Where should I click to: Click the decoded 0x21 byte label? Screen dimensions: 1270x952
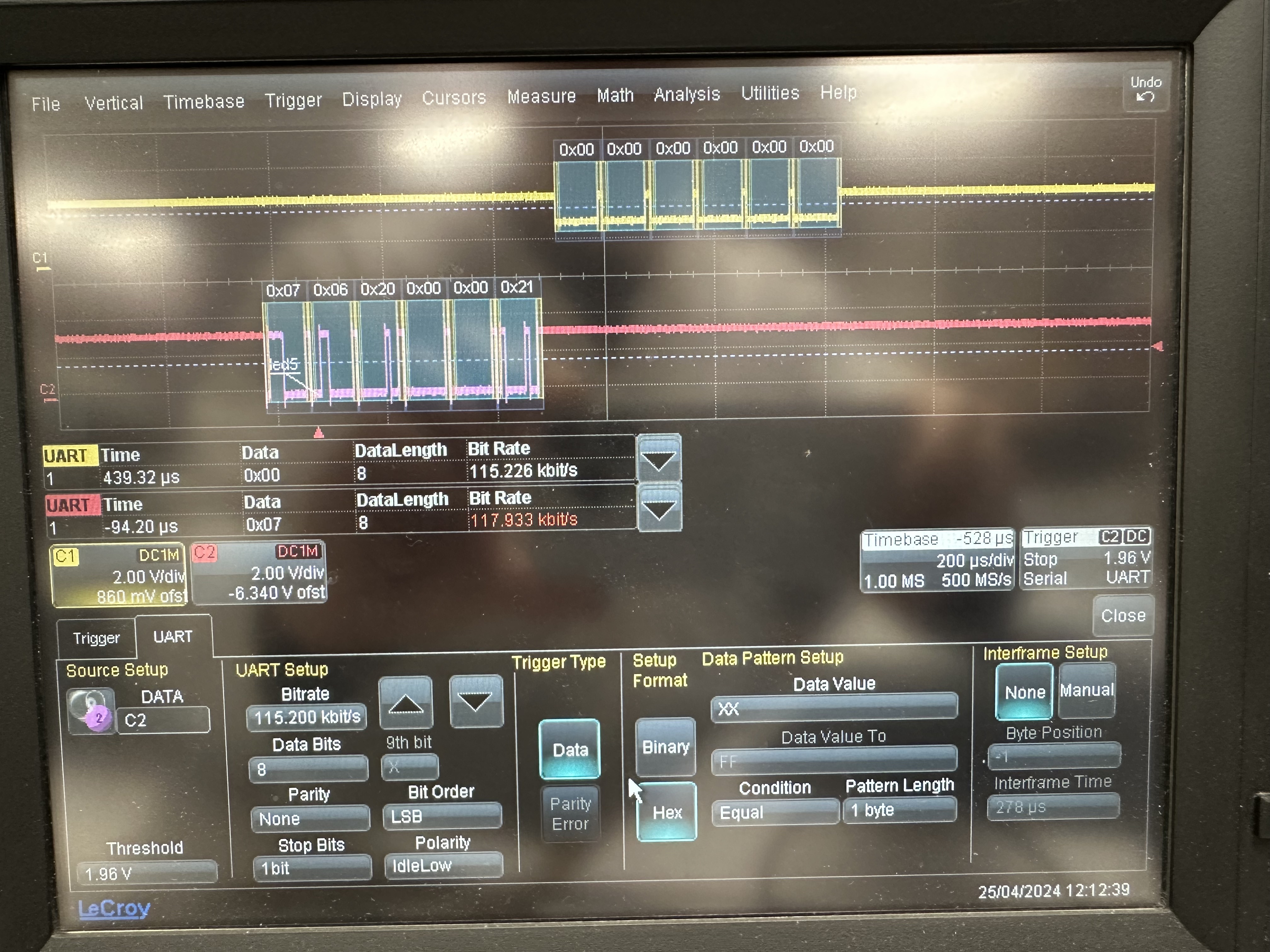point(517,287)
